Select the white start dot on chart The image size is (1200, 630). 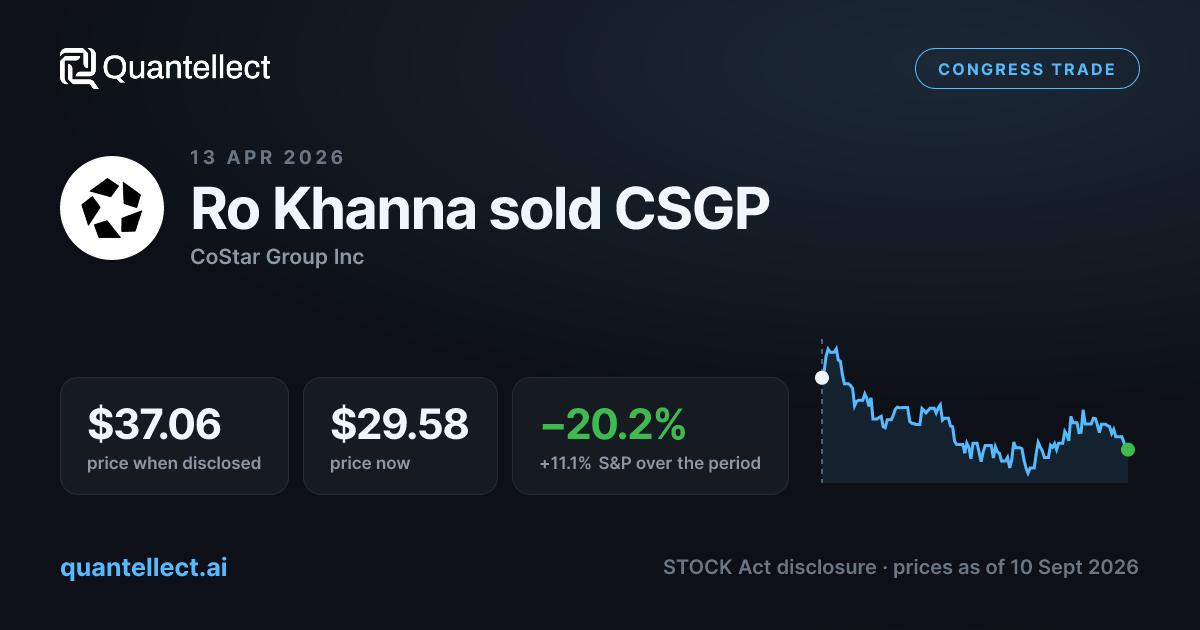point(822,378)
